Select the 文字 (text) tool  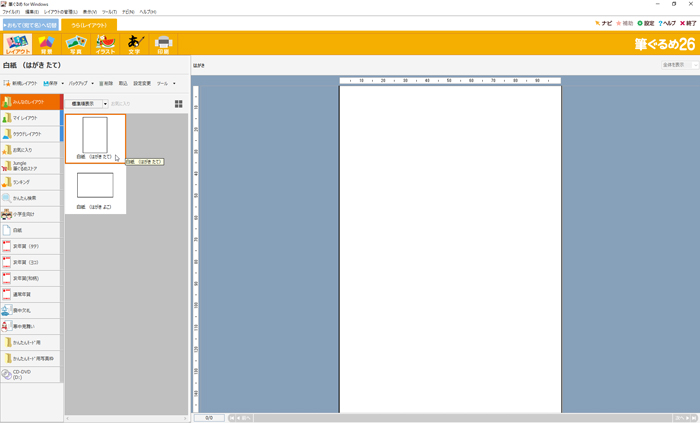coord(135,43)
